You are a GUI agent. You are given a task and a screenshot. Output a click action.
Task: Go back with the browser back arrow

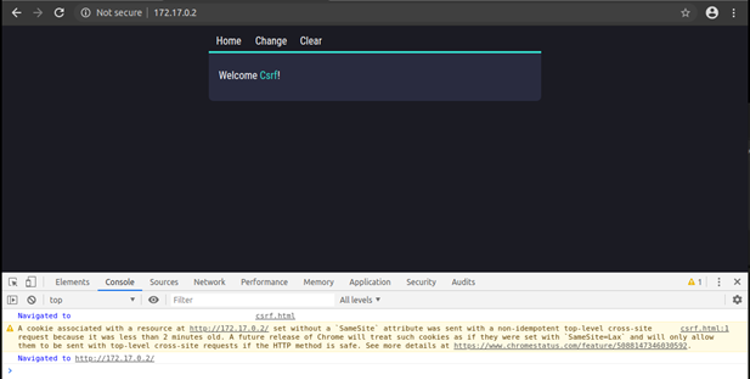tap(16, 13)
